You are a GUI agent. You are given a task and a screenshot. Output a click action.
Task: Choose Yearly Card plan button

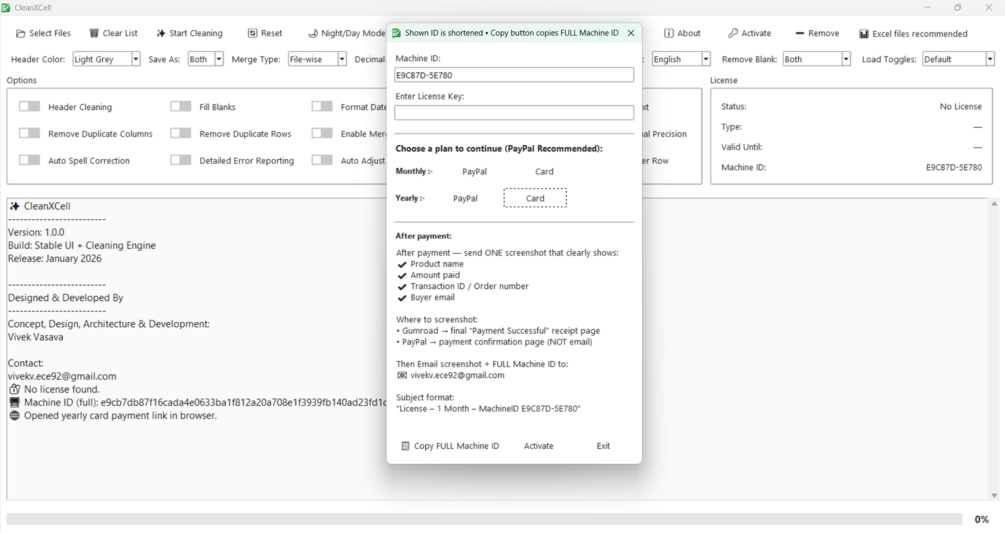click(x=535, y=199)
